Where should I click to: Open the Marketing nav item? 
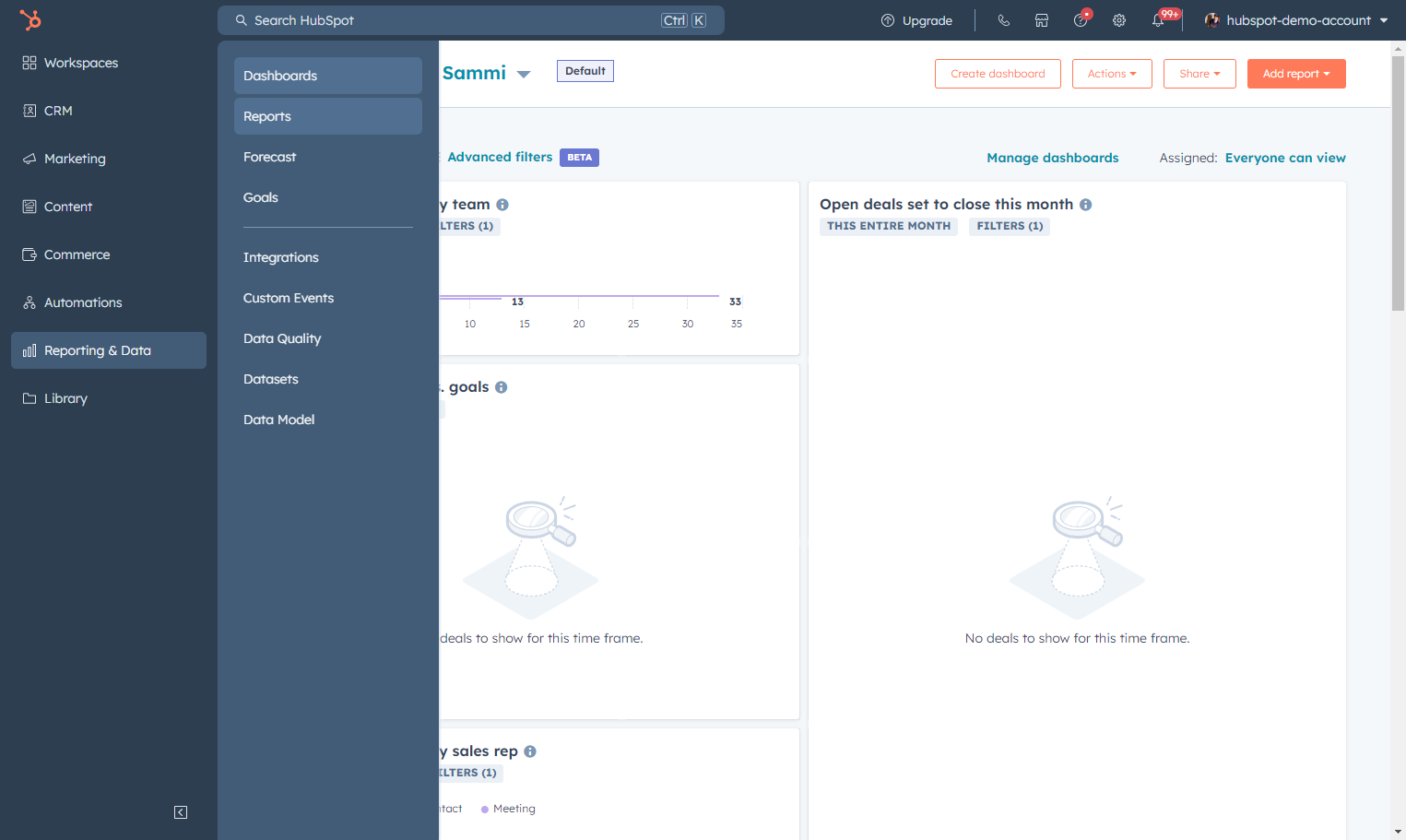click(109, 159)
